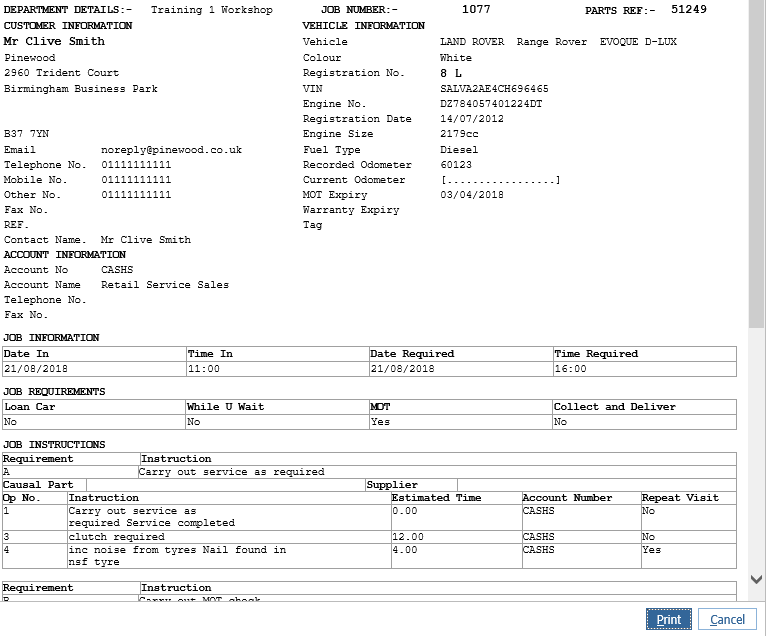Click the Cancel button
Viewport: 767px width, 636px height.
727,619
